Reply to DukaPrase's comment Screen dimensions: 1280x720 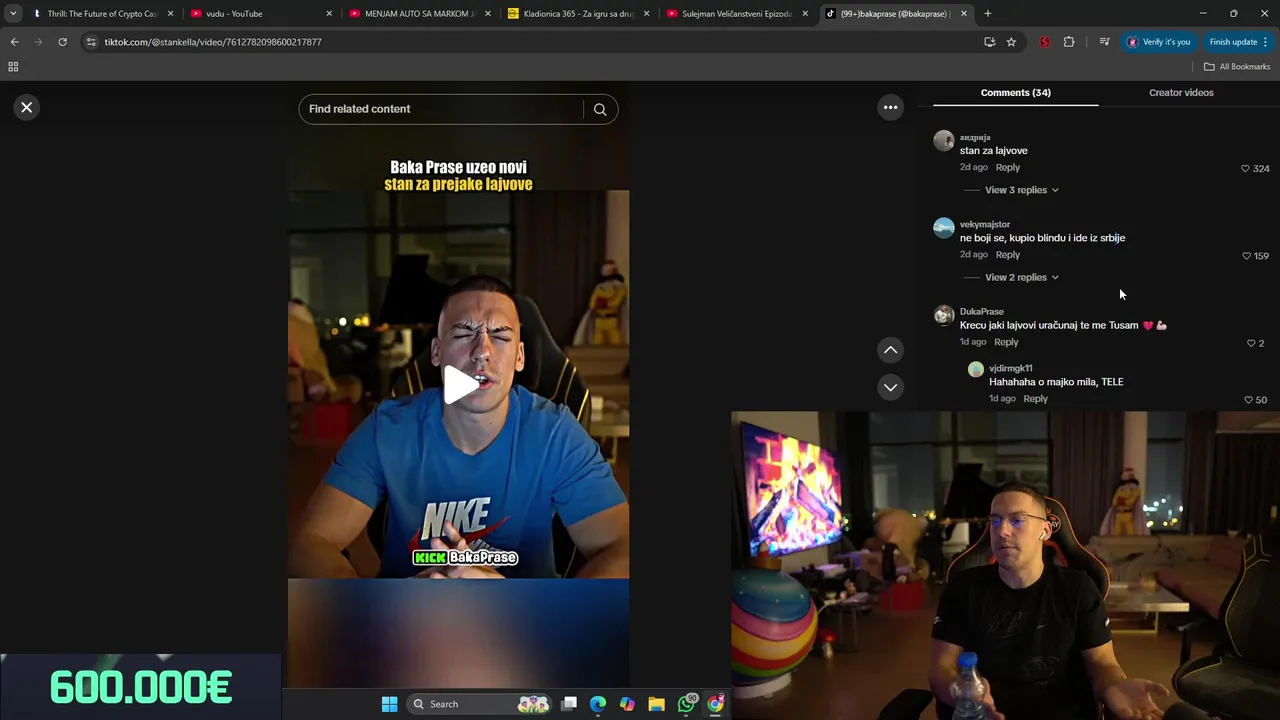(1006, 342)
